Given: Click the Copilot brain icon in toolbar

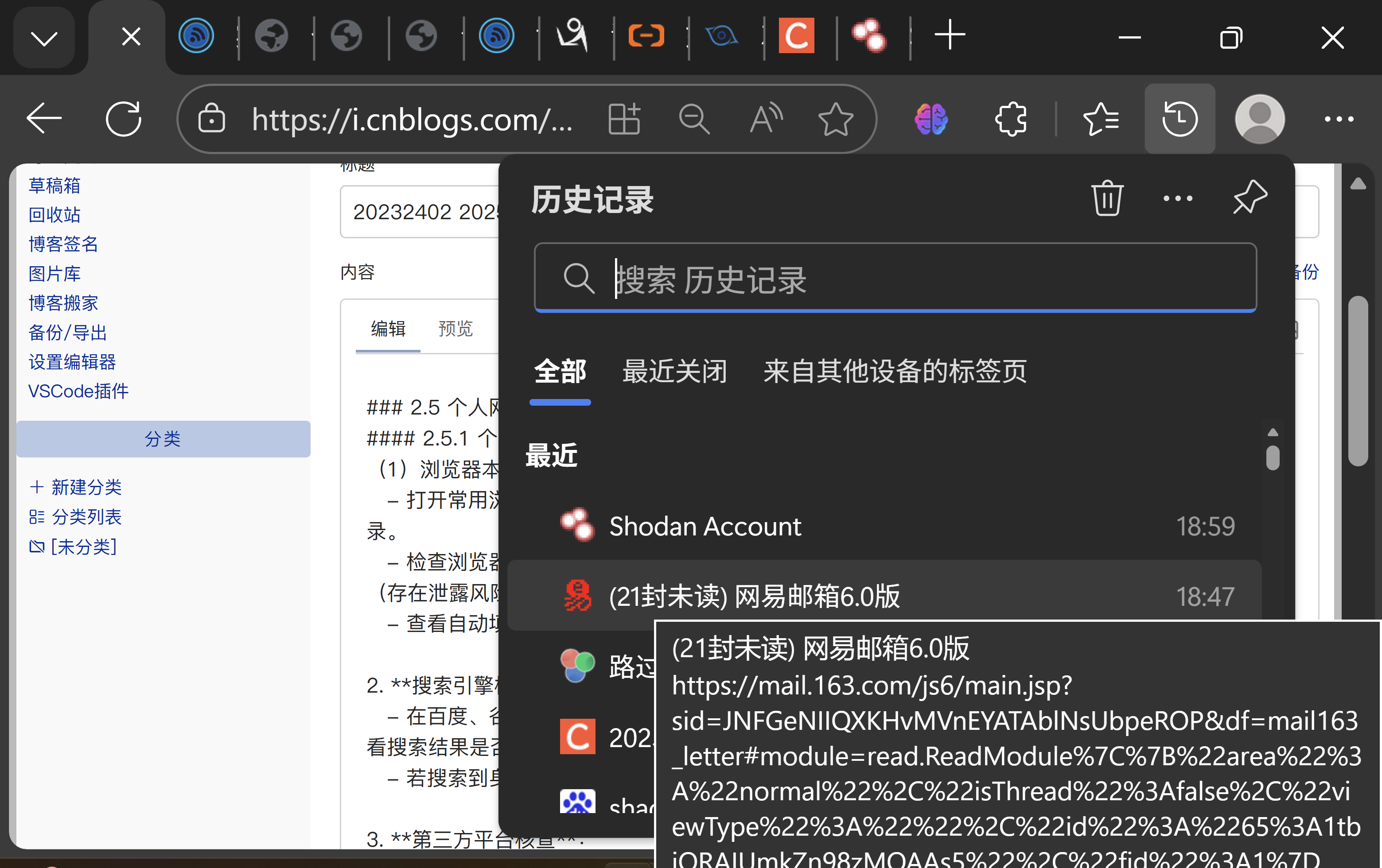Looking at the screenshot, I should [931, 119].
